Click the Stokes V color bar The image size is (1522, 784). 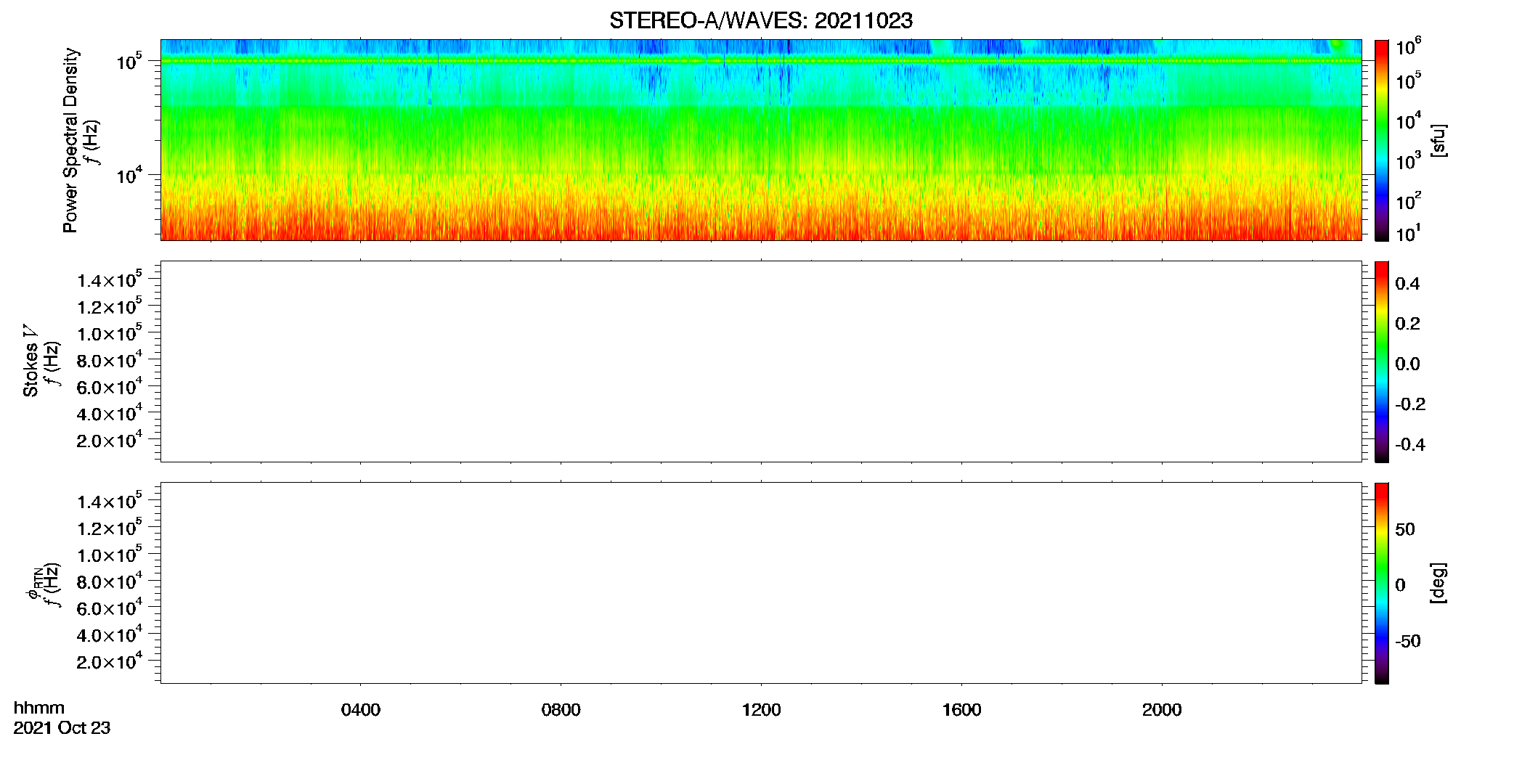point(1382,362)
